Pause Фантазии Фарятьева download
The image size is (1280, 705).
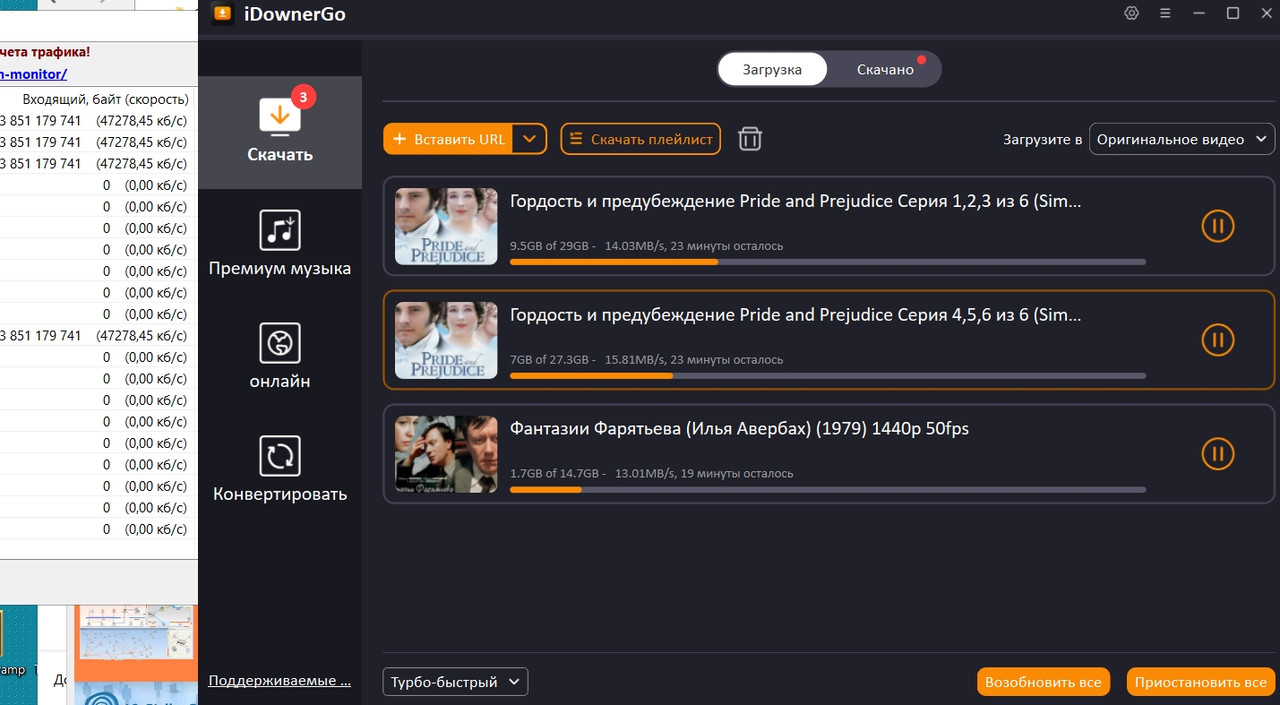[1217, 453]
